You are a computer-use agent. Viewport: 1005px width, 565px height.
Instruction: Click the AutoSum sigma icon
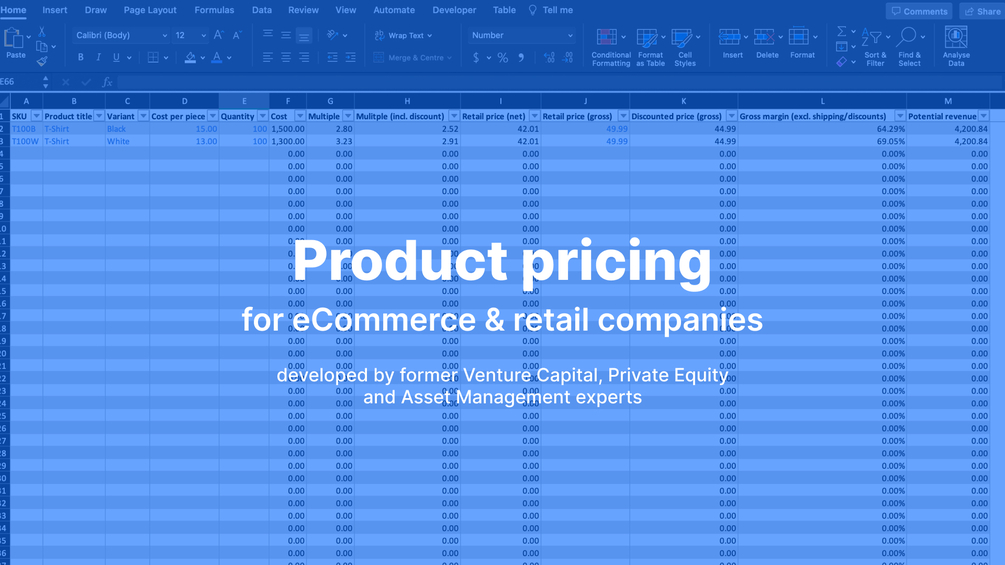842,31
